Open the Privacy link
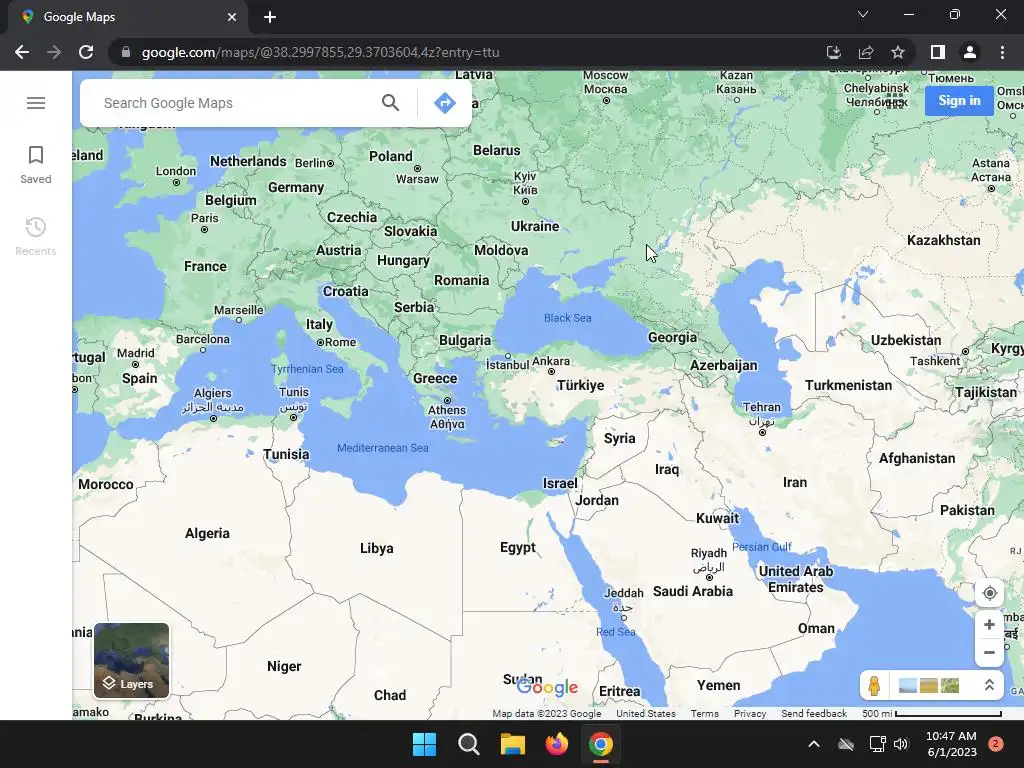Viewport: 1024px width, 768px height. 750,714
